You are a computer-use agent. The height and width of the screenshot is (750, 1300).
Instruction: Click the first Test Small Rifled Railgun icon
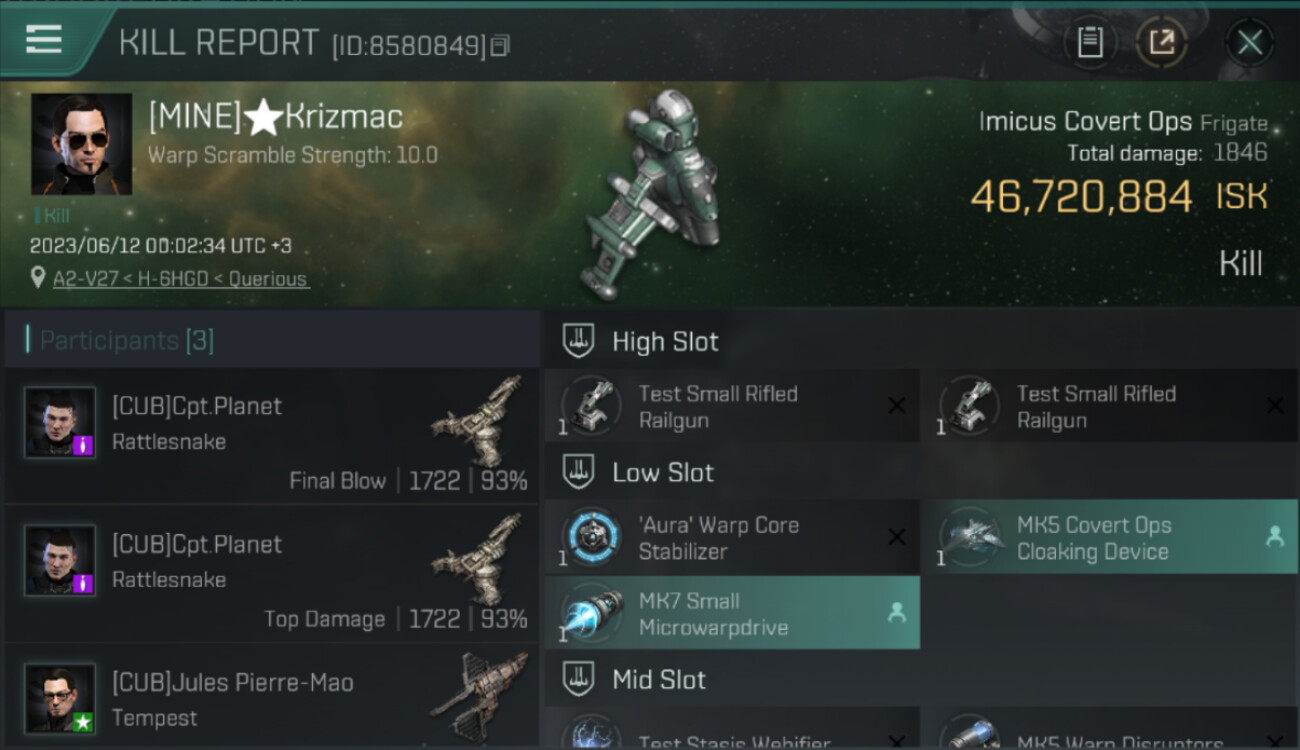point(591,406)
